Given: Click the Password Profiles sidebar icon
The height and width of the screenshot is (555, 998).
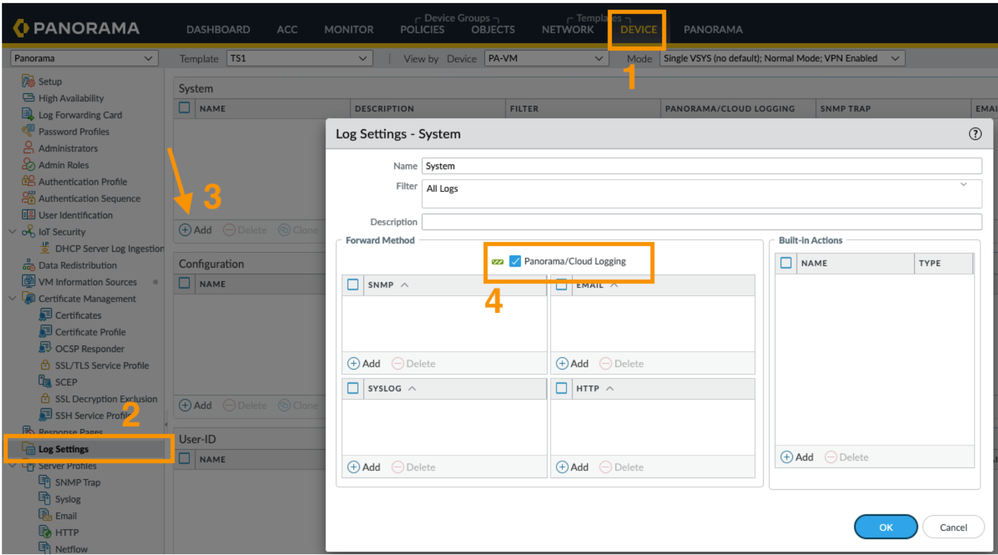Looking at the screenshot, I should click(28, 131).
